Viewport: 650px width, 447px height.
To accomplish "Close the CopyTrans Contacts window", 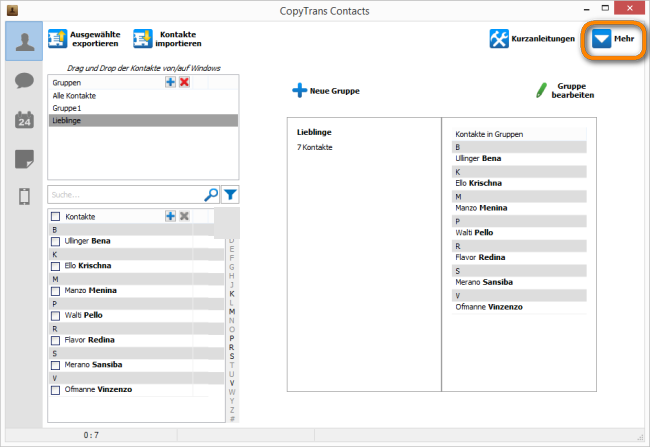I will click(629, 8).
